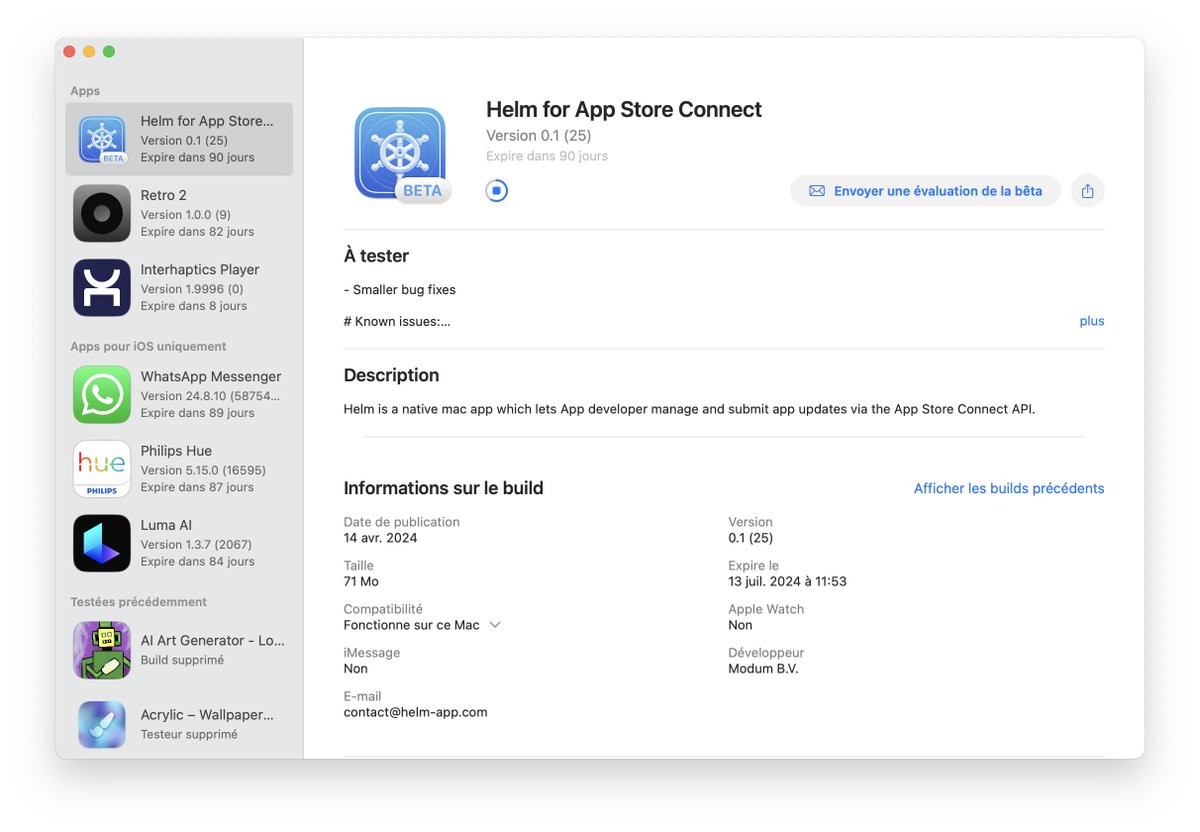1200x832 pixels.
Task: Expand release notes with 'plus' link
Action: coord(1092,321)
